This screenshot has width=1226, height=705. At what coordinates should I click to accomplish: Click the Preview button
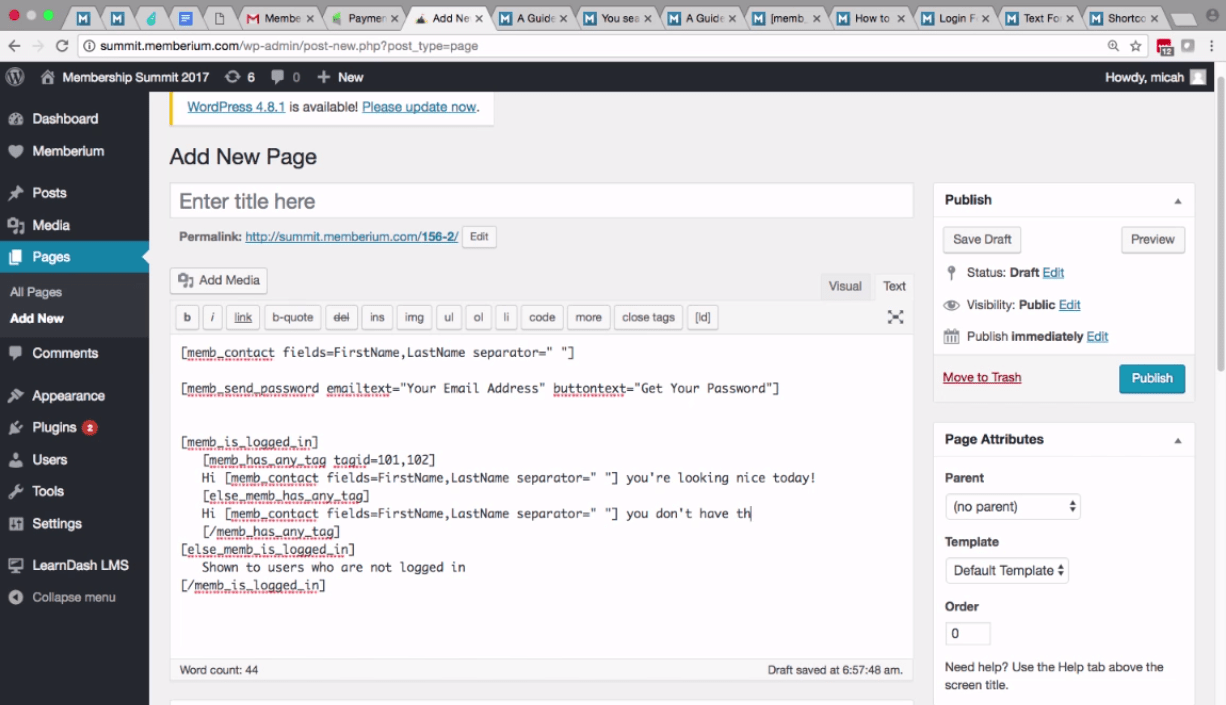(x=1152, y=239)
